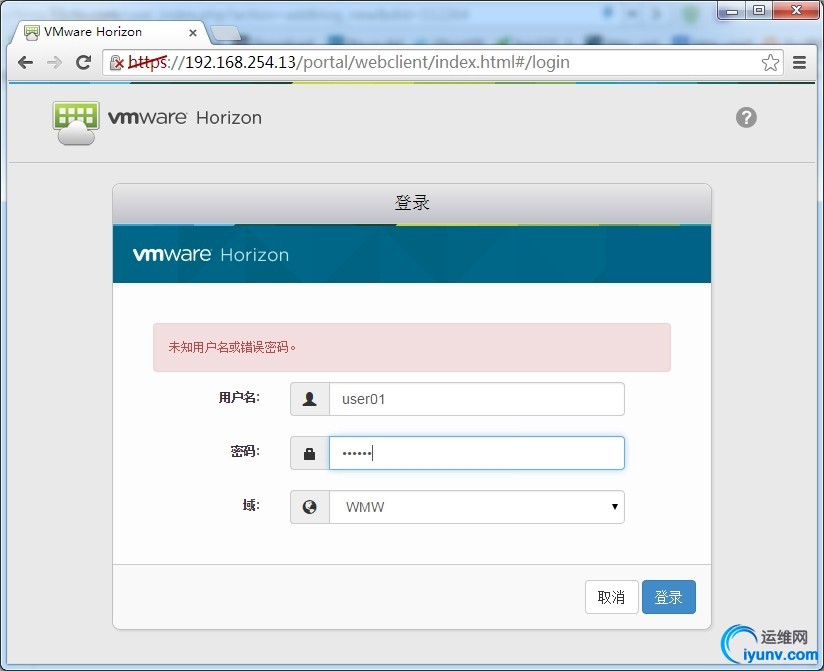The image size is (824, 671).
Task: Click the VMware Horizon cloud logo
Action: tap(76, 123)
